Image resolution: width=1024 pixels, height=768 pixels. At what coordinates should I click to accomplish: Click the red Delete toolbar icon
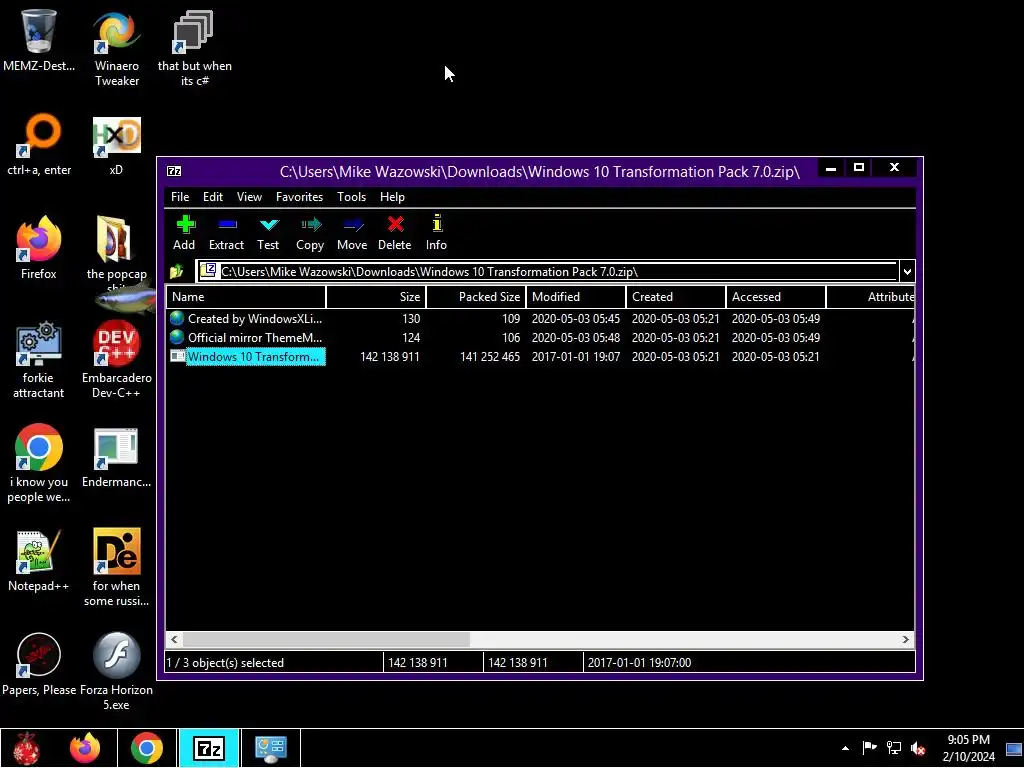point(394,233)
